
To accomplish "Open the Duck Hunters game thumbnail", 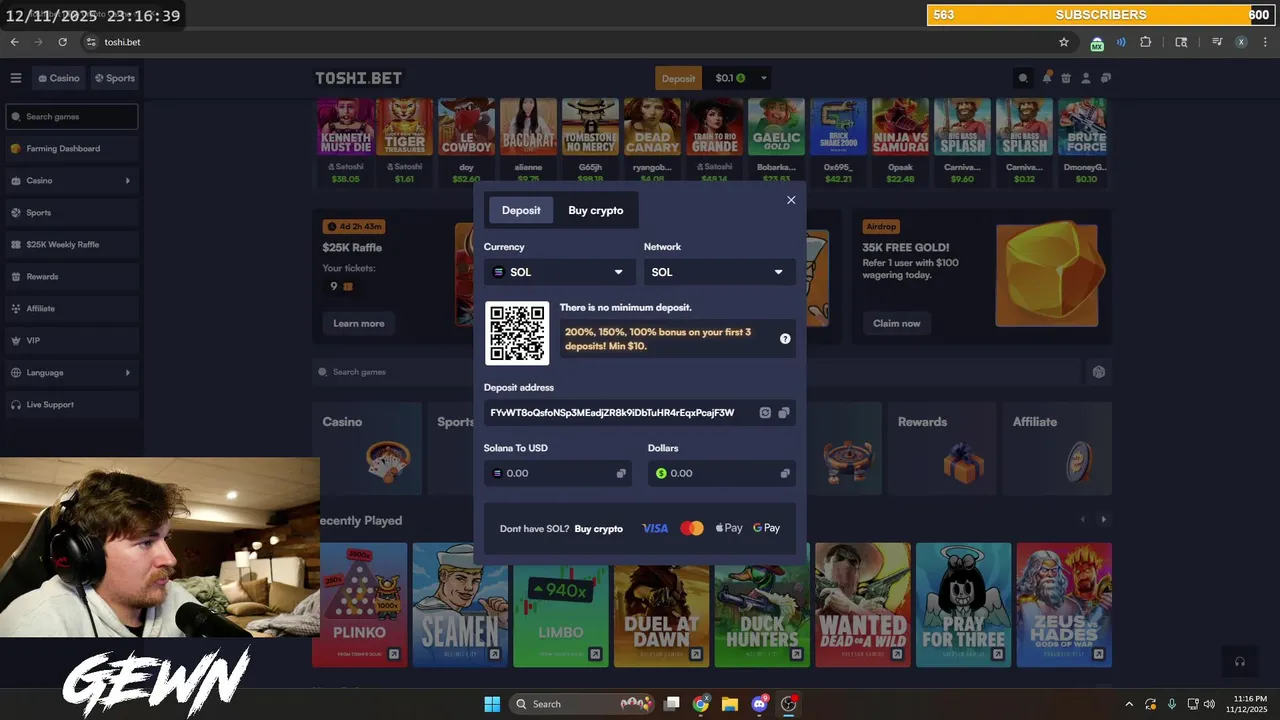I will [762, 605].
